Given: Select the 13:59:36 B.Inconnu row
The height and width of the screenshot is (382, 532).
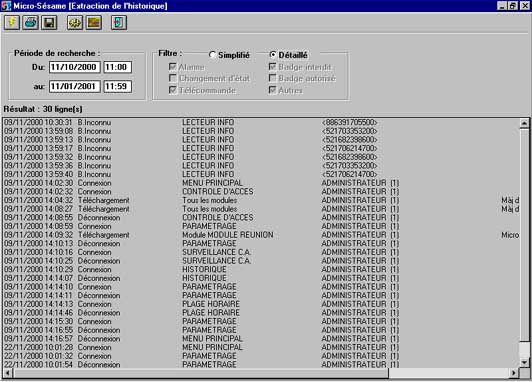Looking at the screenshot, I should [261, 166].
